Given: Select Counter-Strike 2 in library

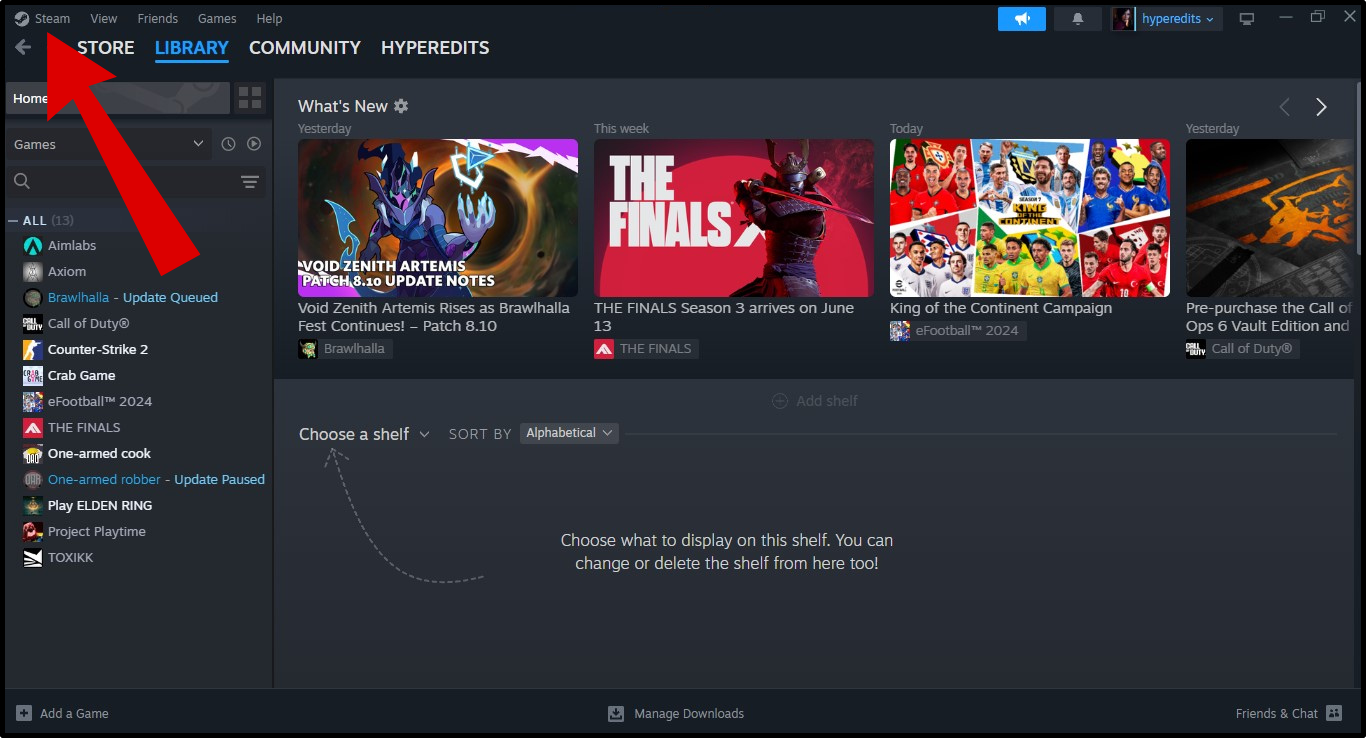Looking at the screenshot, I should pos(97,349).
